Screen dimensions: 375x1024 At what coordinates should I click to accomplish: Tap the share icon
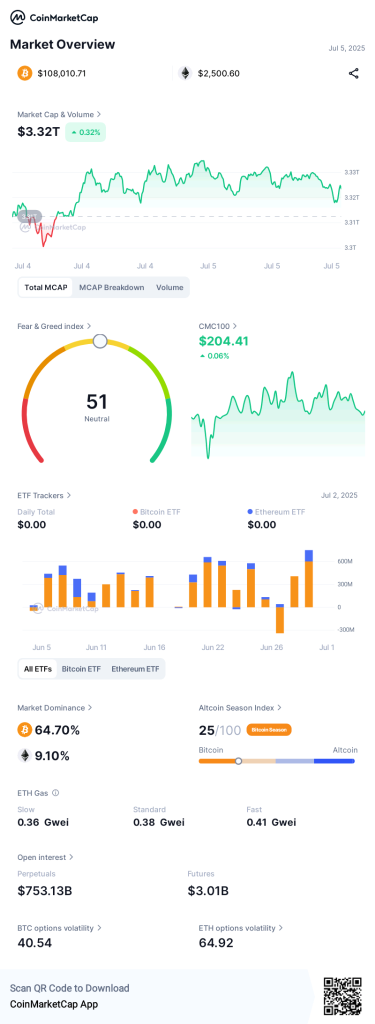353,73
